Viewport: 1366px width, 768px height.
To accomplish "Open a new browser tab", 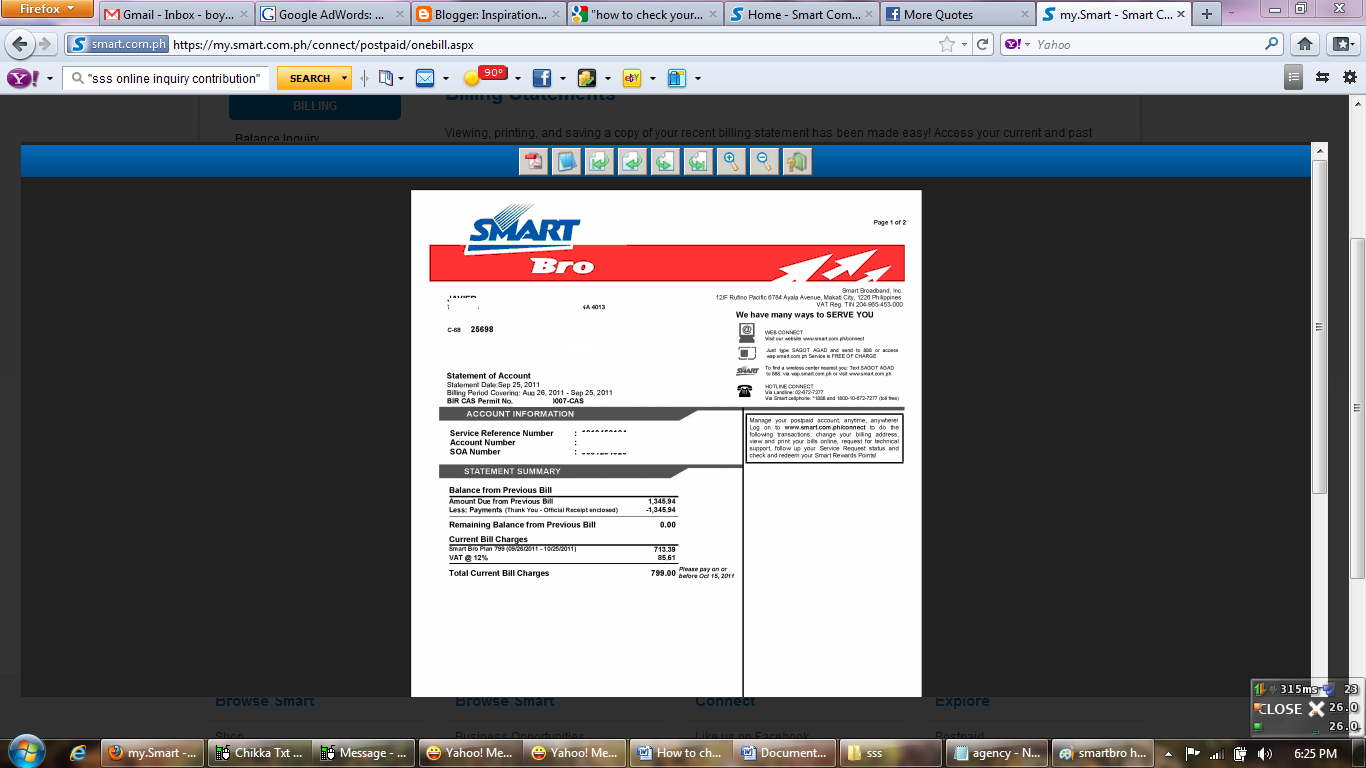I will pos(1207,15).
